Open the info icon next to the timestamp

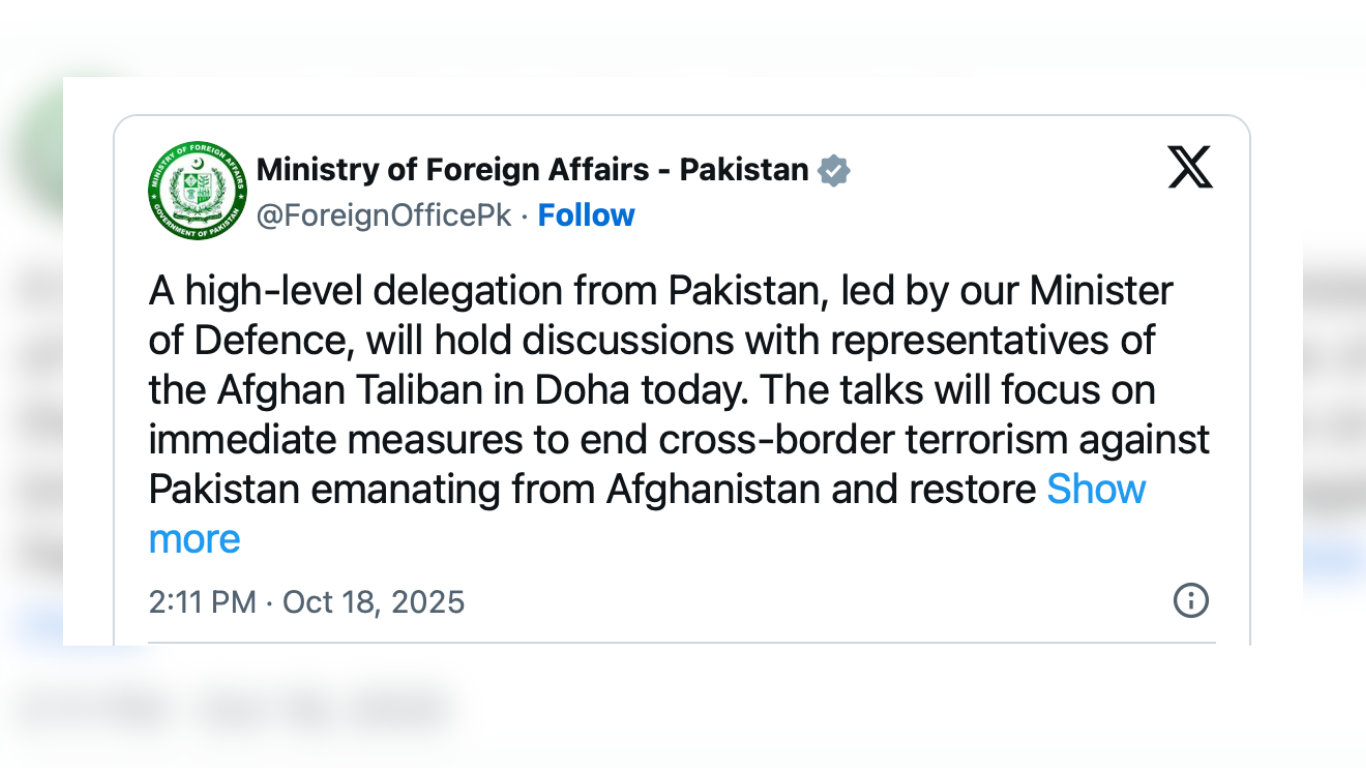pyautogui.click(x=1190, y=601)
